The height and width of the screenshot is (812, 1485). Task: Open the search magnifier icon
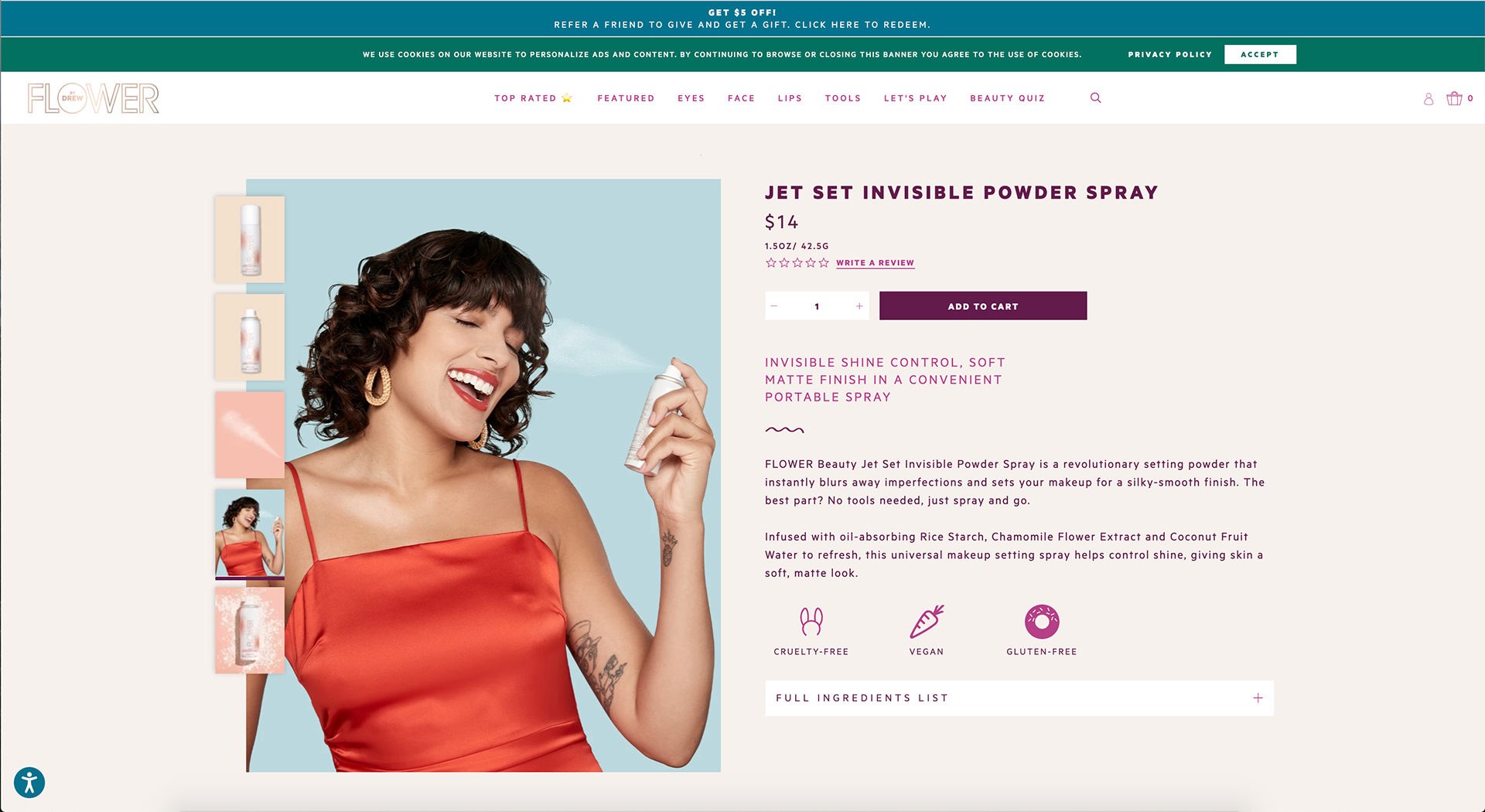1095,98
